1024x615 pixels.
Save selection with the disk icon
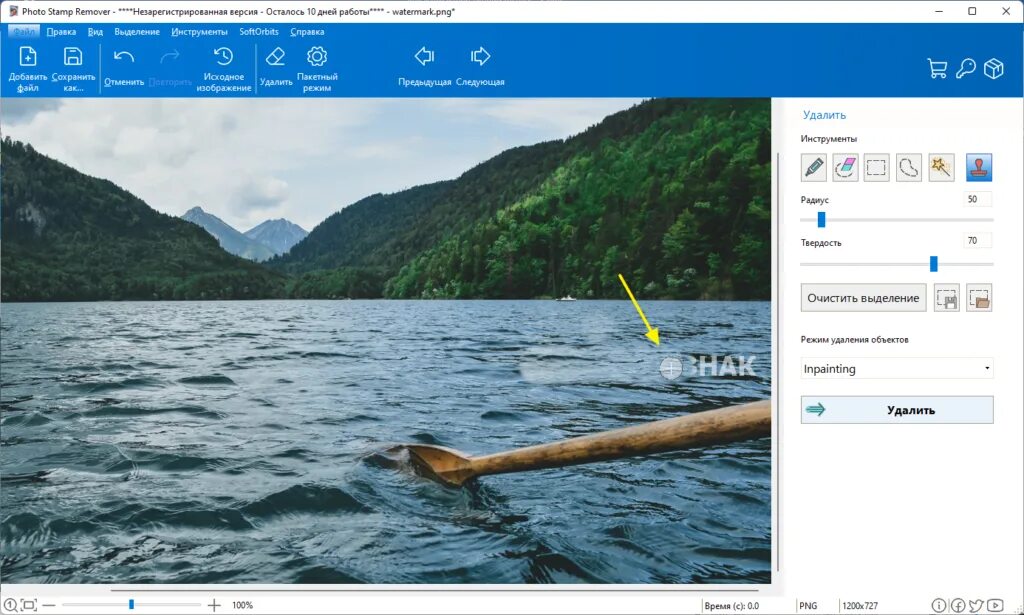pos(946,298)
